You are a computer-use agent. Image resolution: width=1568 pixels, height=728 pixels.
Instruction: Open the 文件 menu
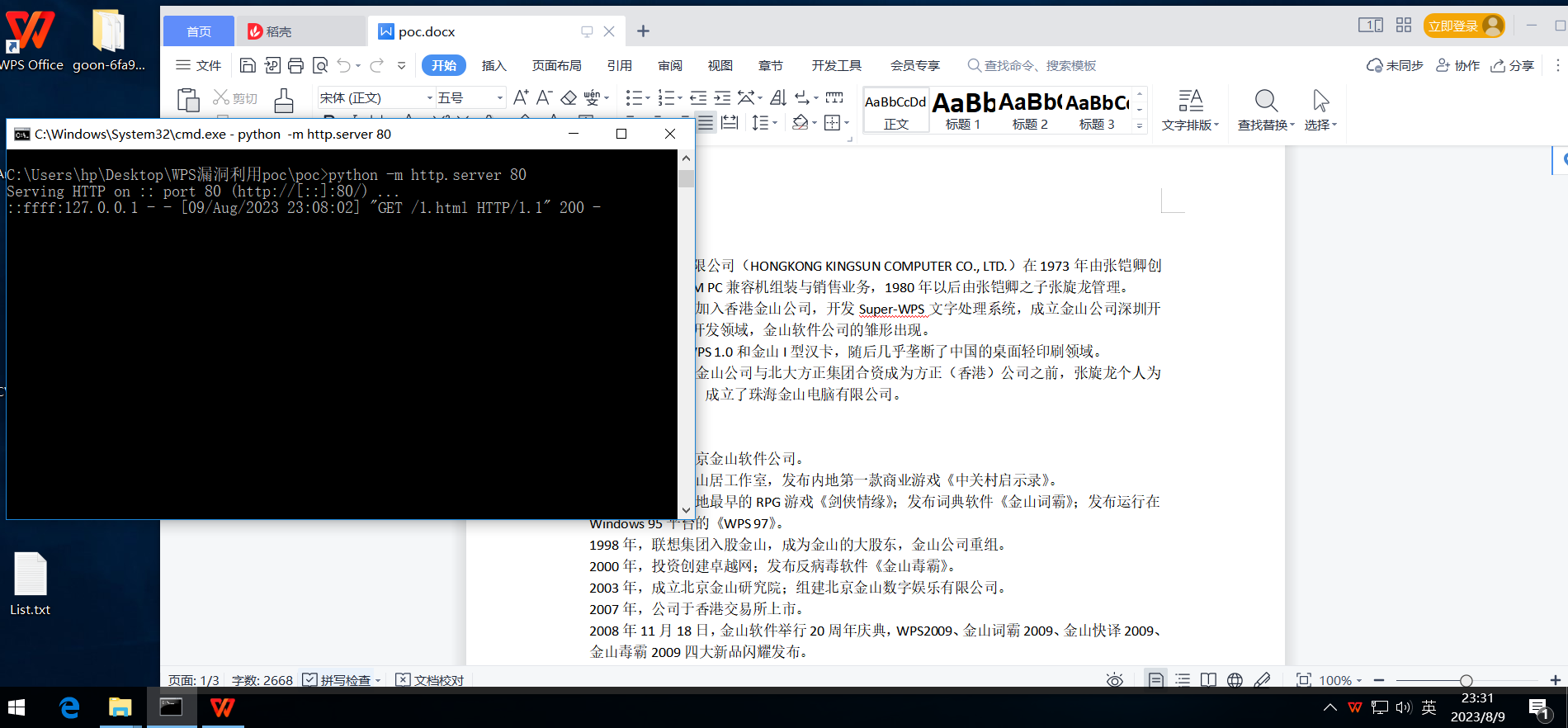pyautogui.click(x=198, y=65)
